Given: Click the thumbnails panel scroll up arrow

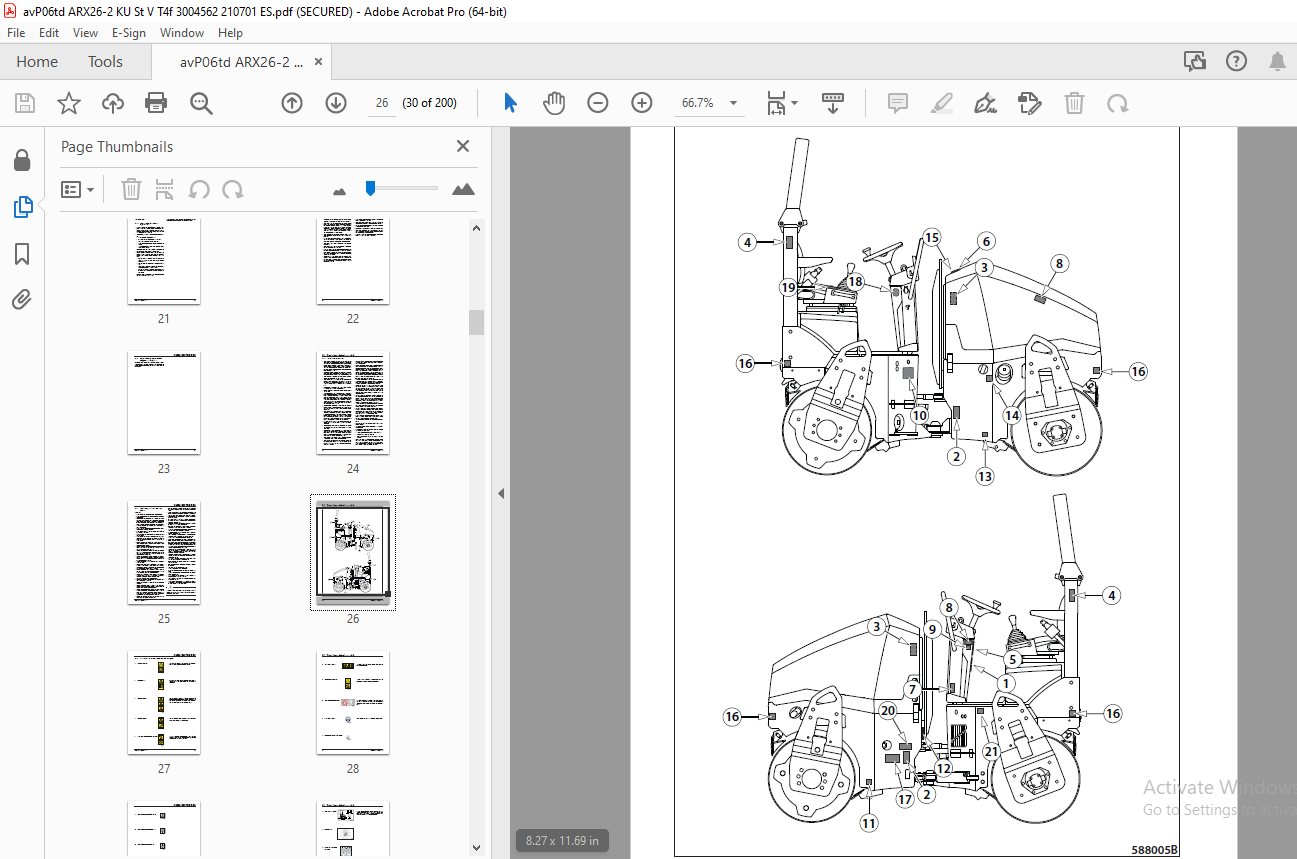Looking at the screenshot, I should tap(477, 228).
